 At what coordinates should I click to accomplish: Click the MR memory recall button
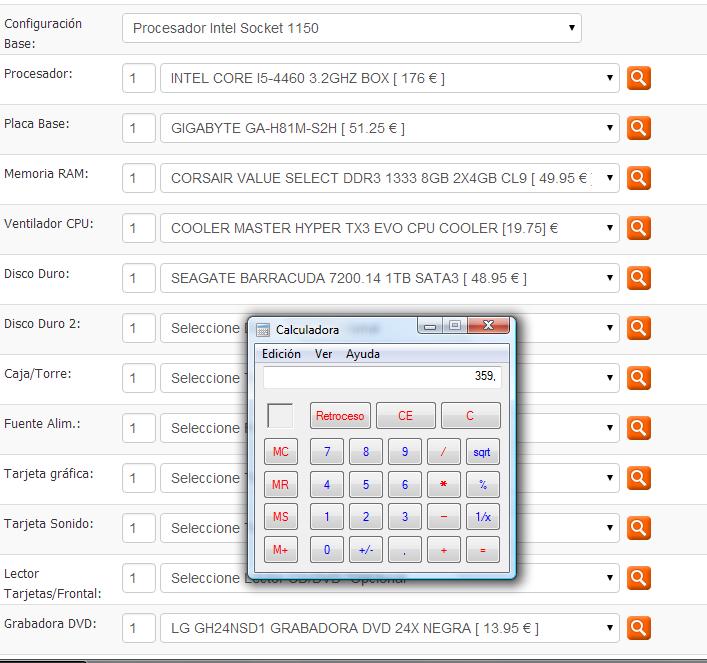(280, 484)
